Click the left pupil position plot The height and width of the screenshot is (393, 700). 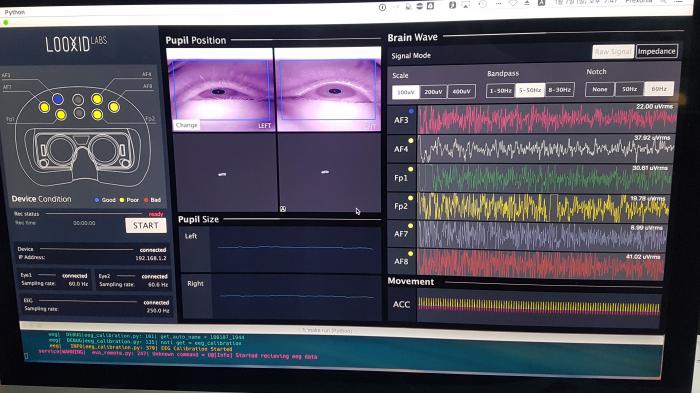point(226,173)
